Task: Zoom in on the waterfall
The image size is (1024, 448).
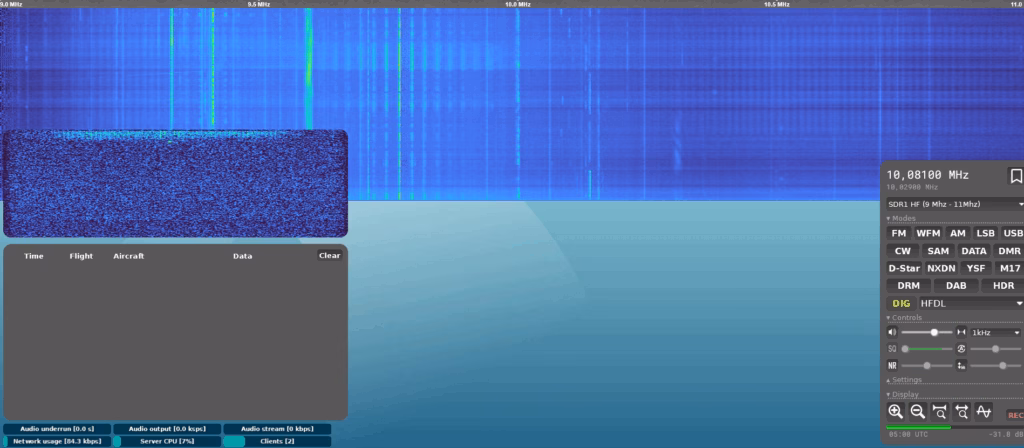Action: [895, 411]
